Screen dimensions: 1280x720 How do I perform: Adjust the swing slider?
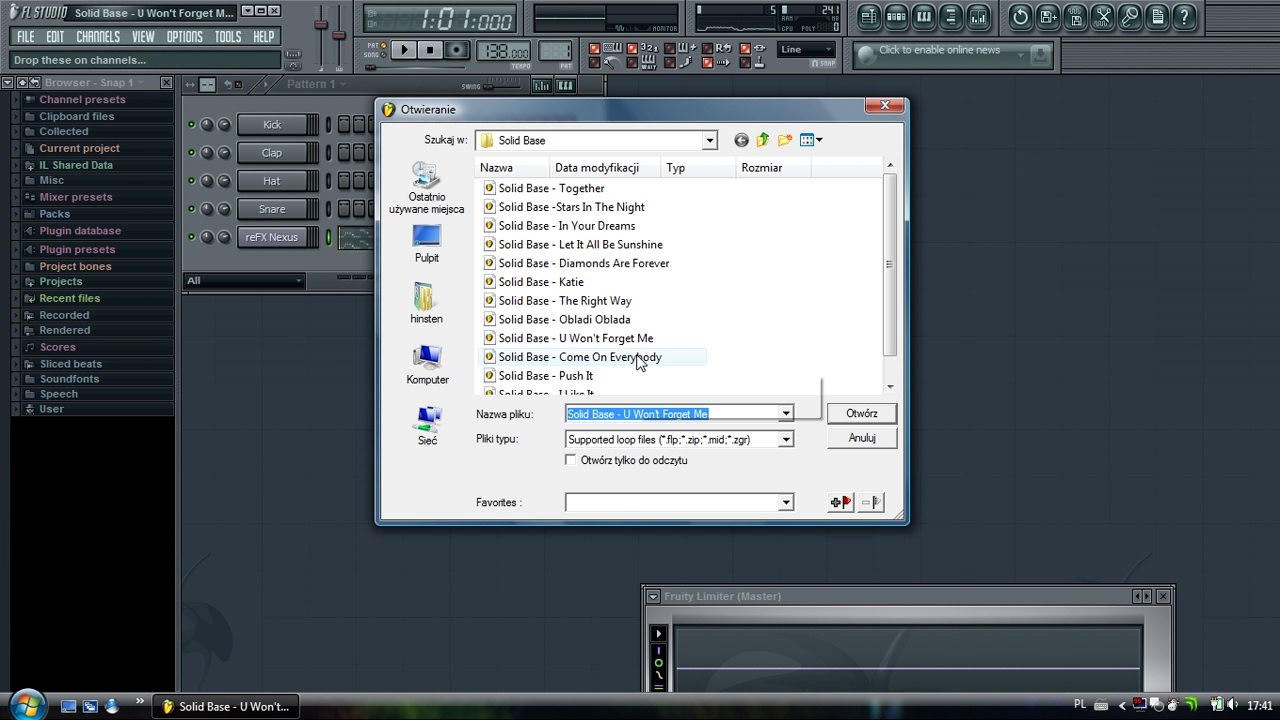(x=505, y=86)
